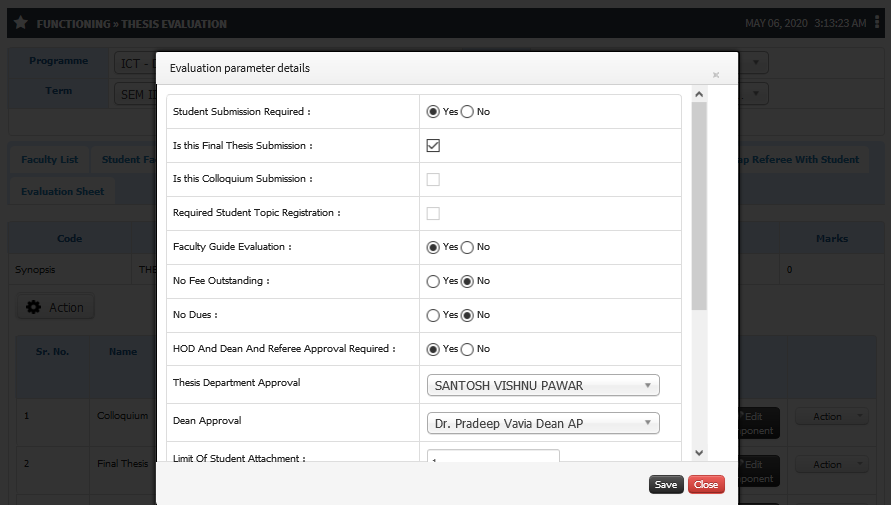Open Dean Approval dropdown

pyautogui.click(x=543, y=423)
